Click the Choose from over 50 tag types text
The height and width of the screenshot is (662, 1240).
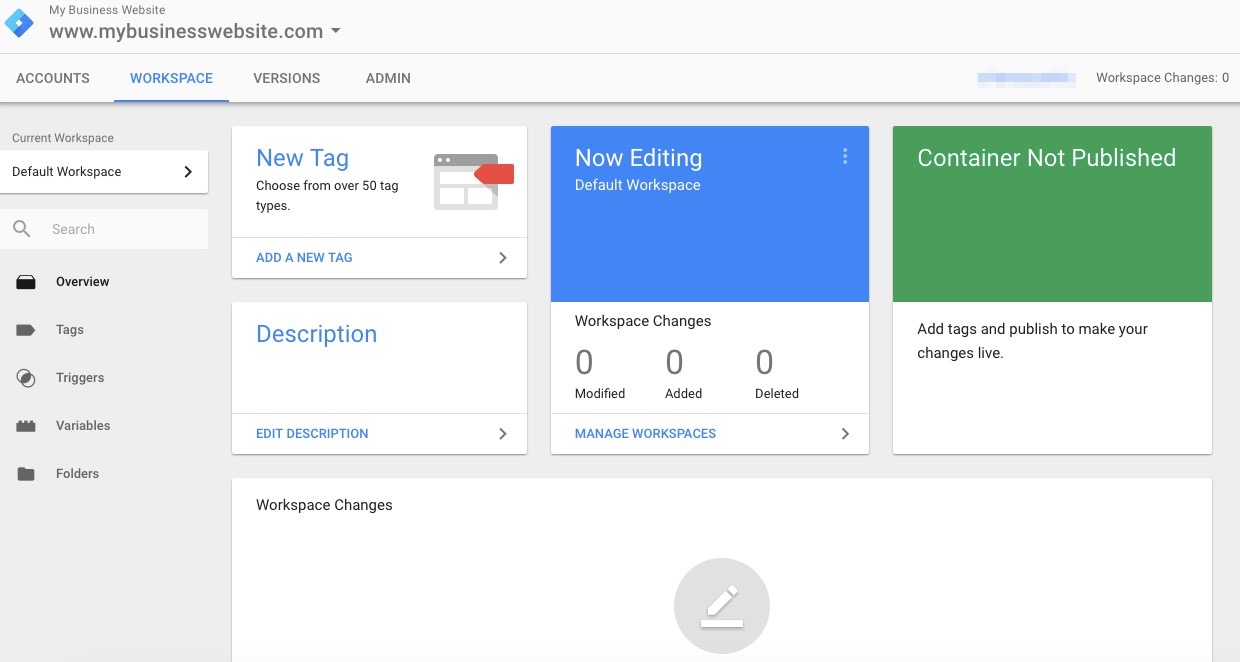[x=327, y=195]
